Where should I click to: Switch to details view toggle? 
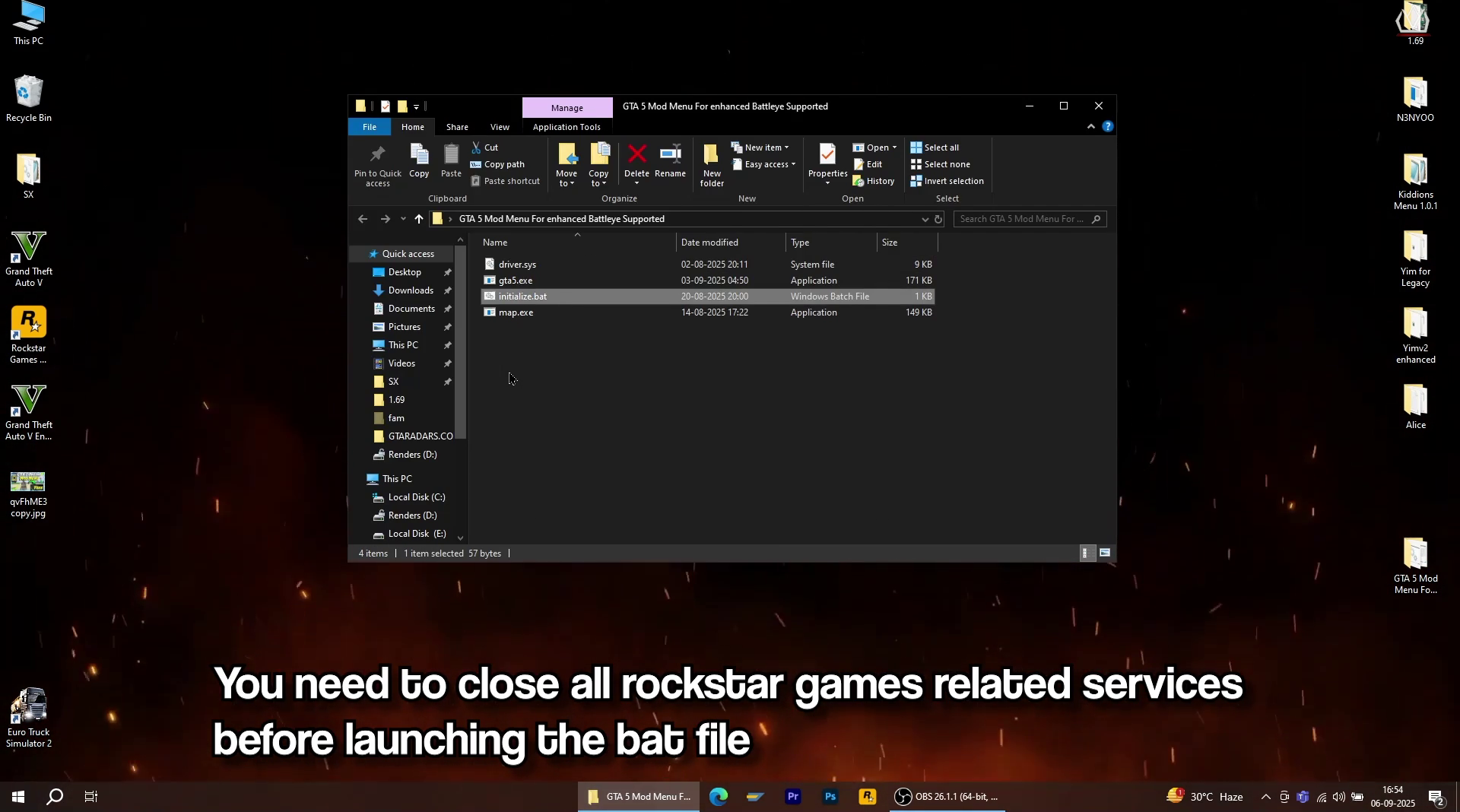(1087, 553)
